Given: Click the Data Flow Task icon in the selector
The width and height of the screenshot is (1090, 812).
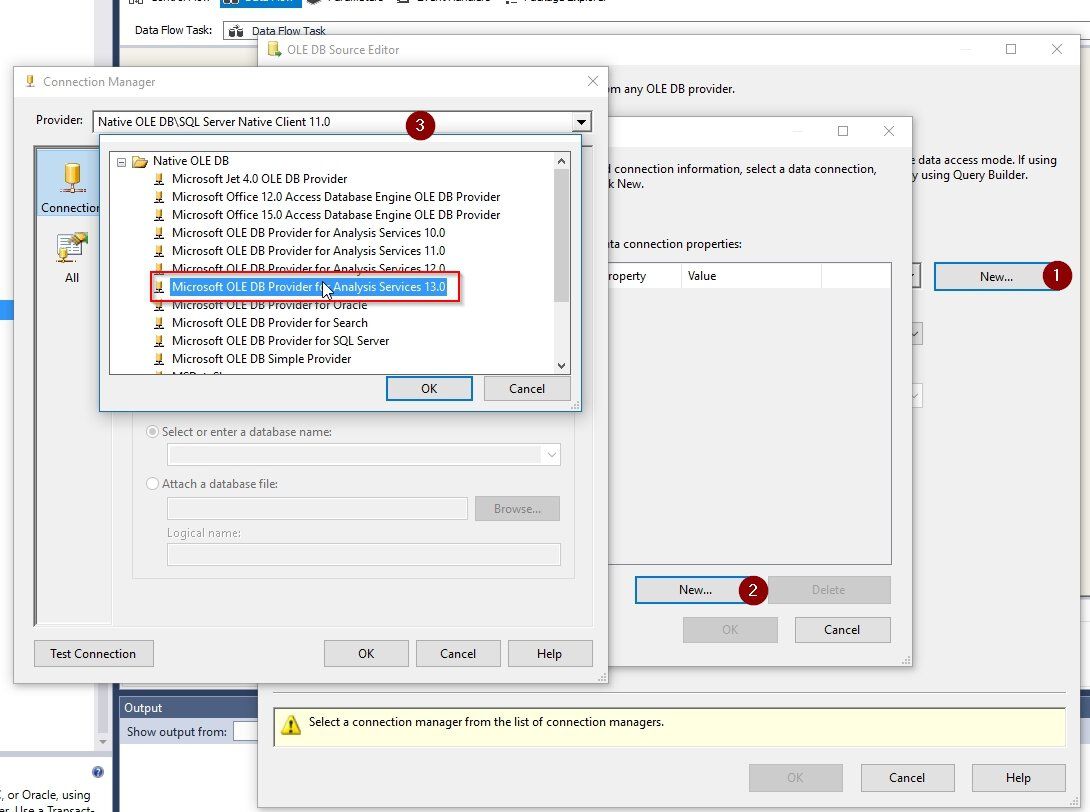Looking at the screenshot, I should [x=236, y=31].
